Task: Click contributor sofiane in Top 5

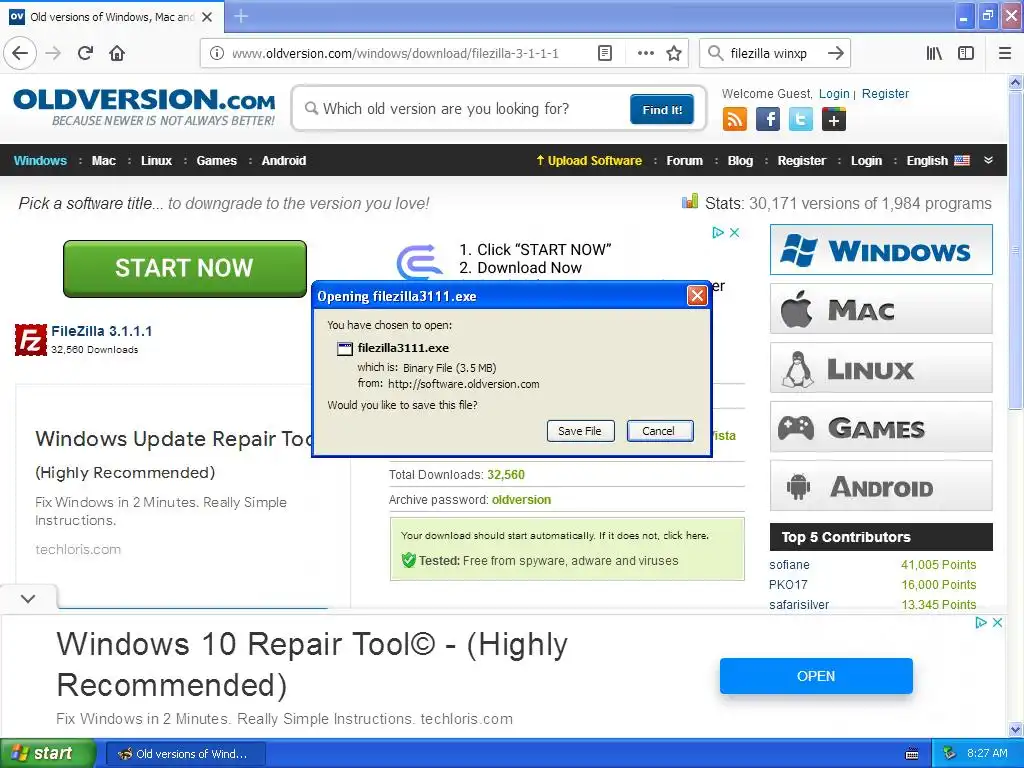Action: click(x=790, y=565)
